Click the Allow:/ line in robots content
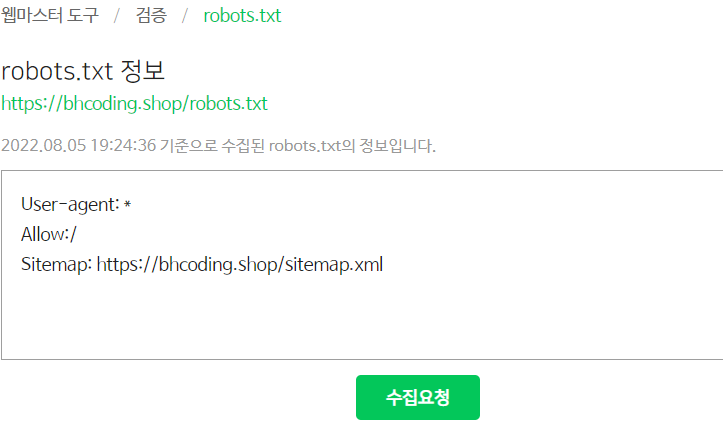The width and height of the screenshot is (723, 445). (x=49, y=234)
